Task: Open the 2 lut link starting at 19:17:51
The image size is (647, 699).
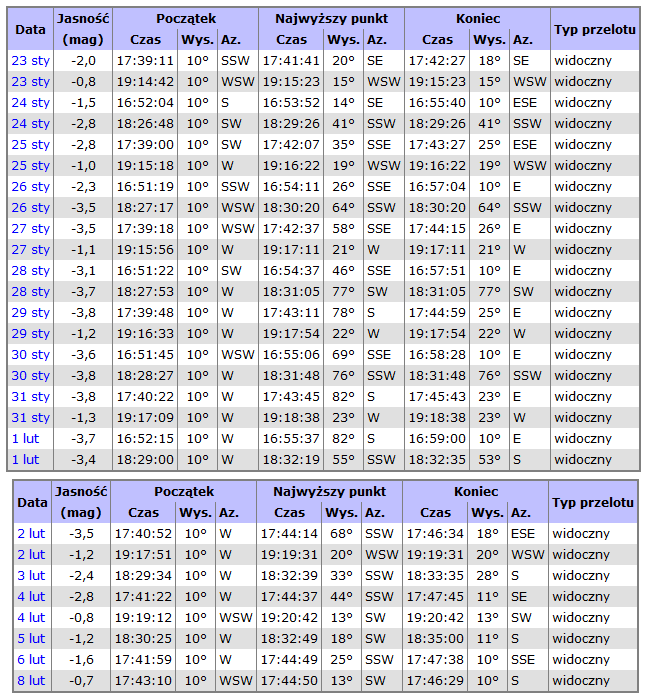Action: 31,554
